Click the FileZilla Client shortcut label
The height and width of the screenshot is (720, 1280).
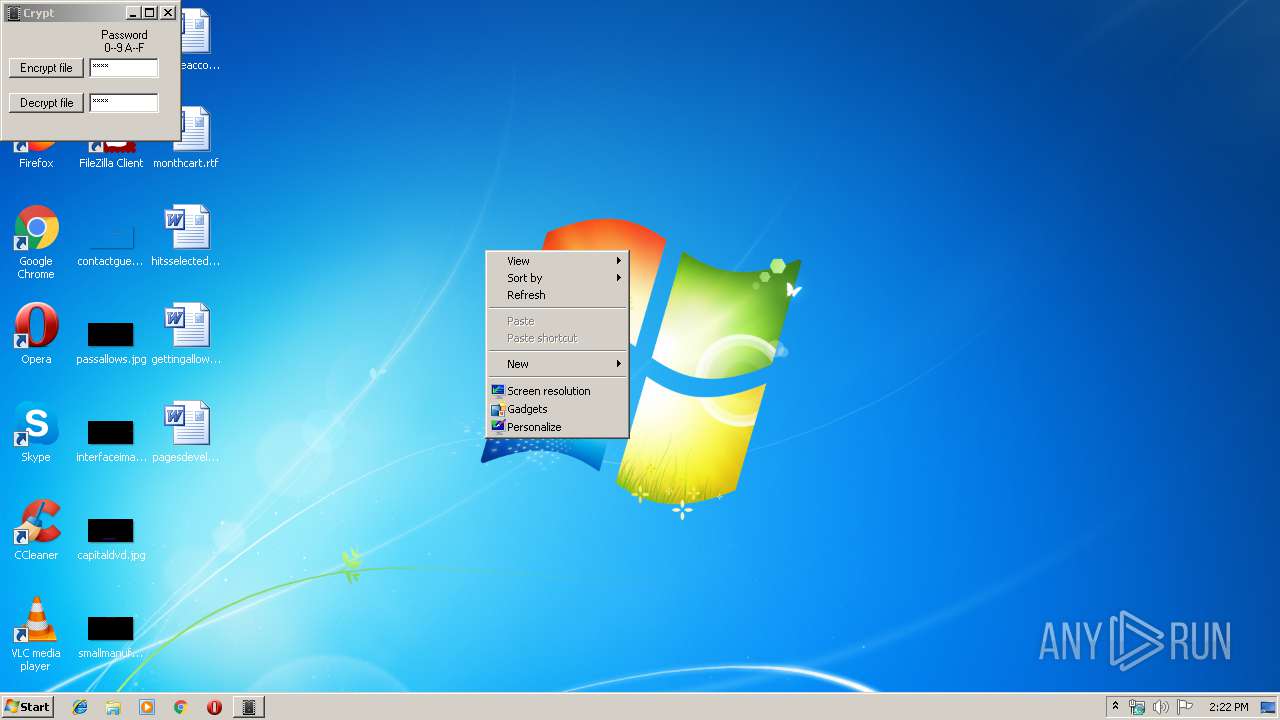click(111, 163)
